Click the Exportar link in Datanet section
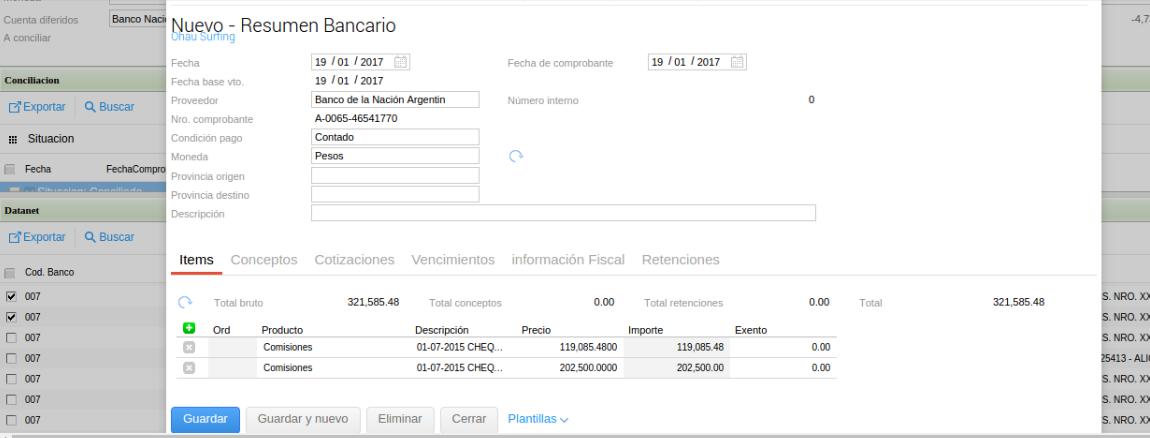1150x438 pixels. 38,237
